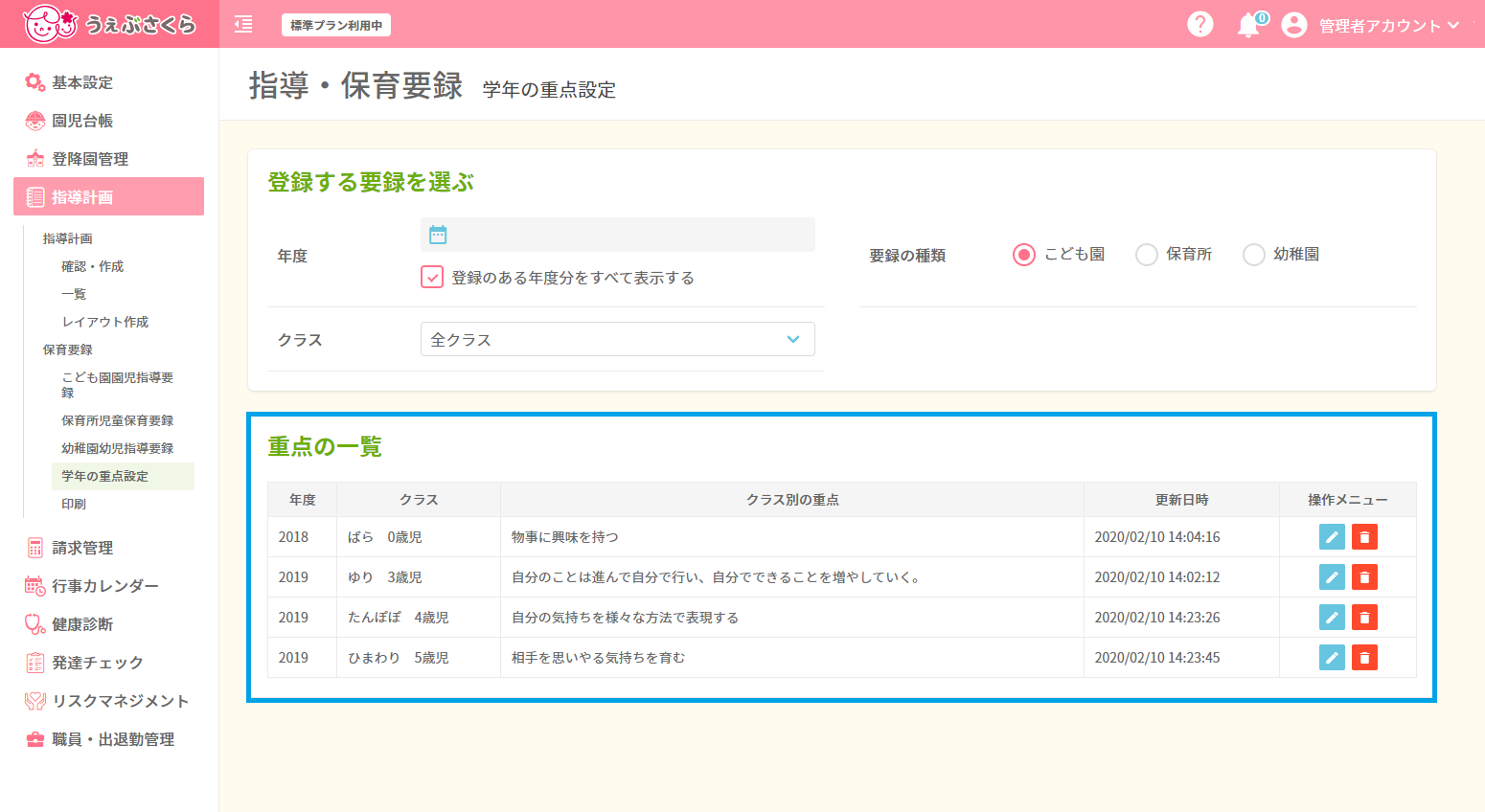Go to 印刷 submenu item
The width and height of the screenshot is (1485, 812).
coord(74,504)
